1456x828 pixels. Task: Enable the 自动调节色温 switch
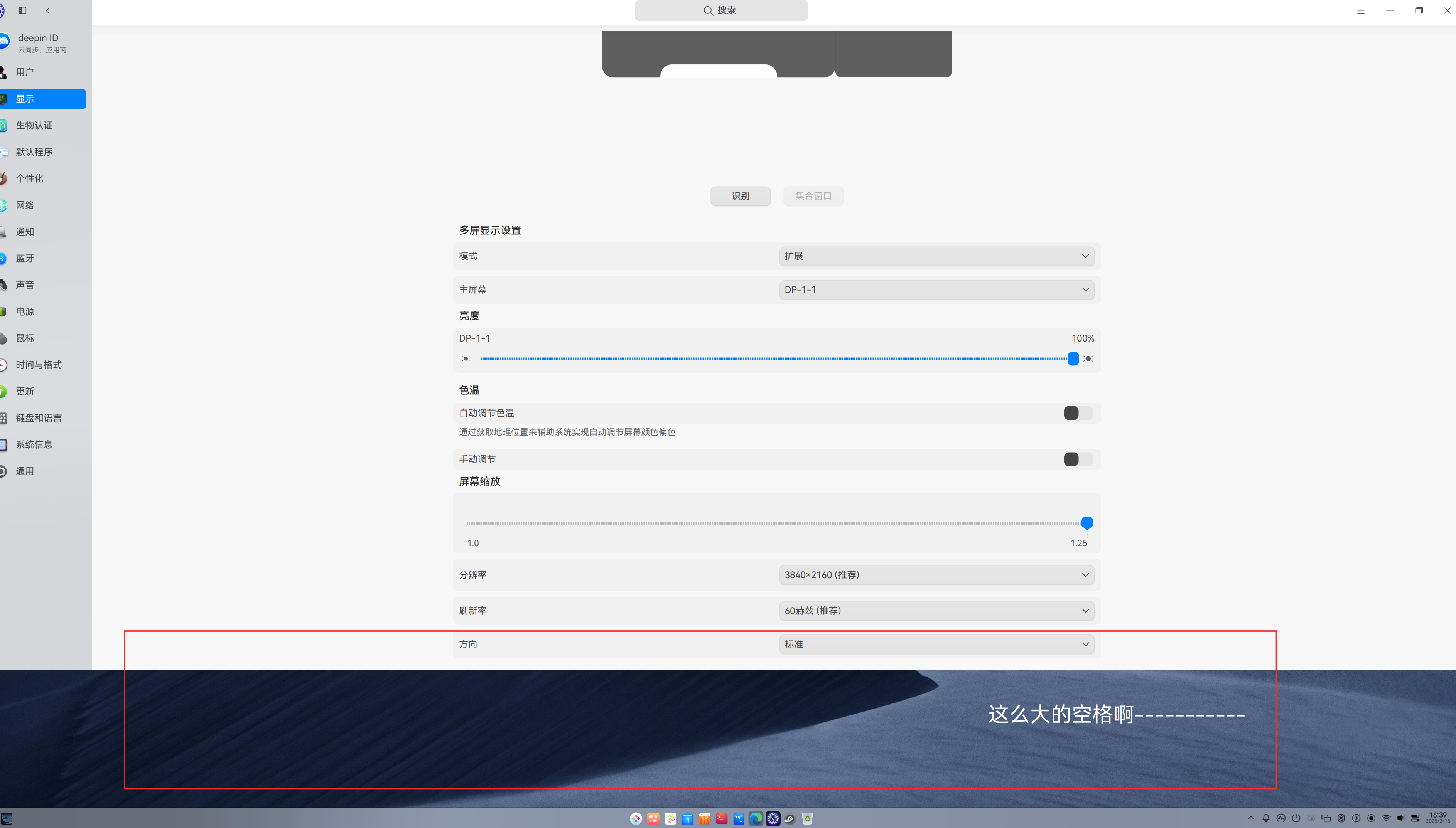[x=1078, y=413]
